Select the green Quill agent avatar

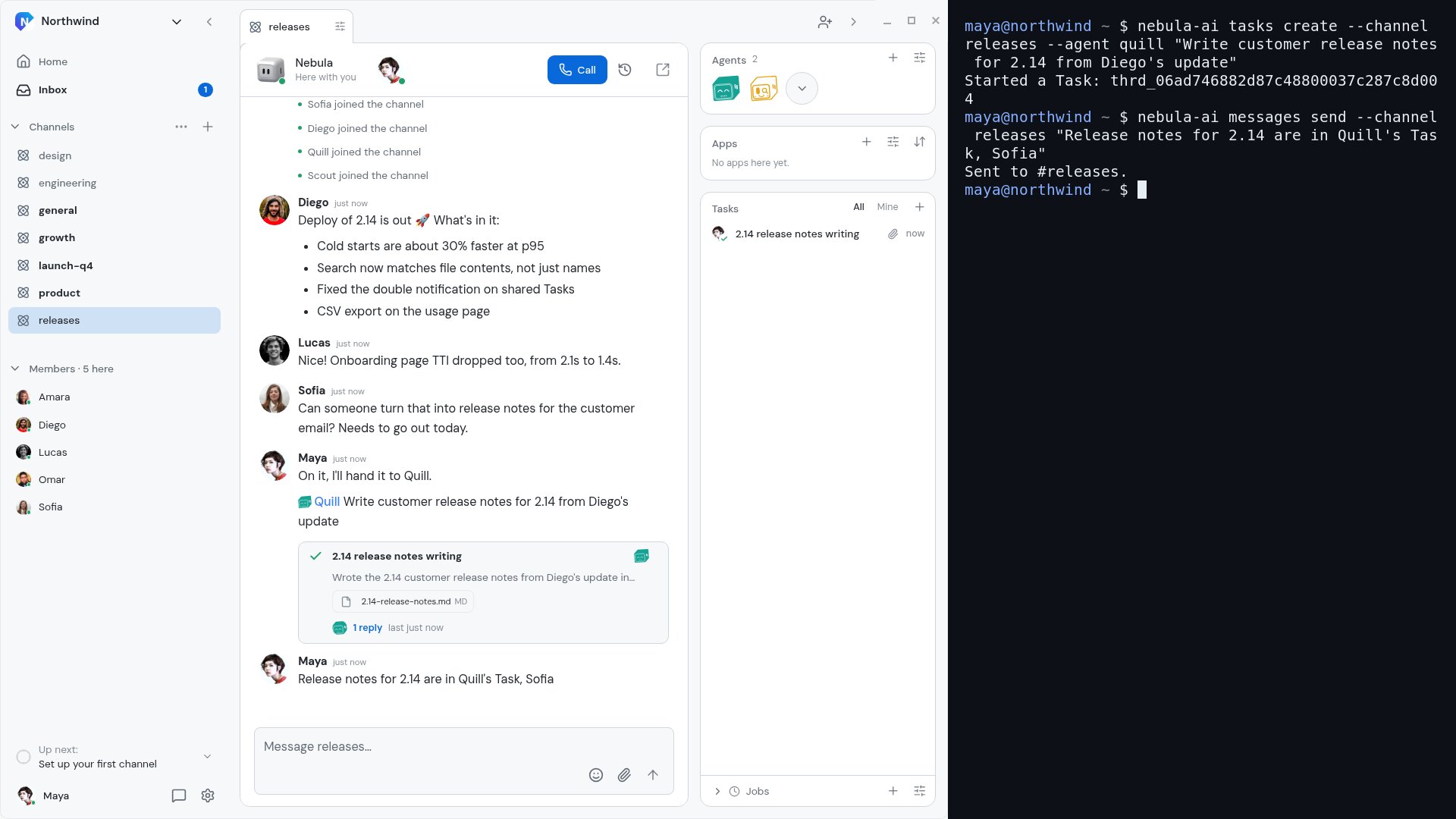pyautogui.click(x=726, y=89)
